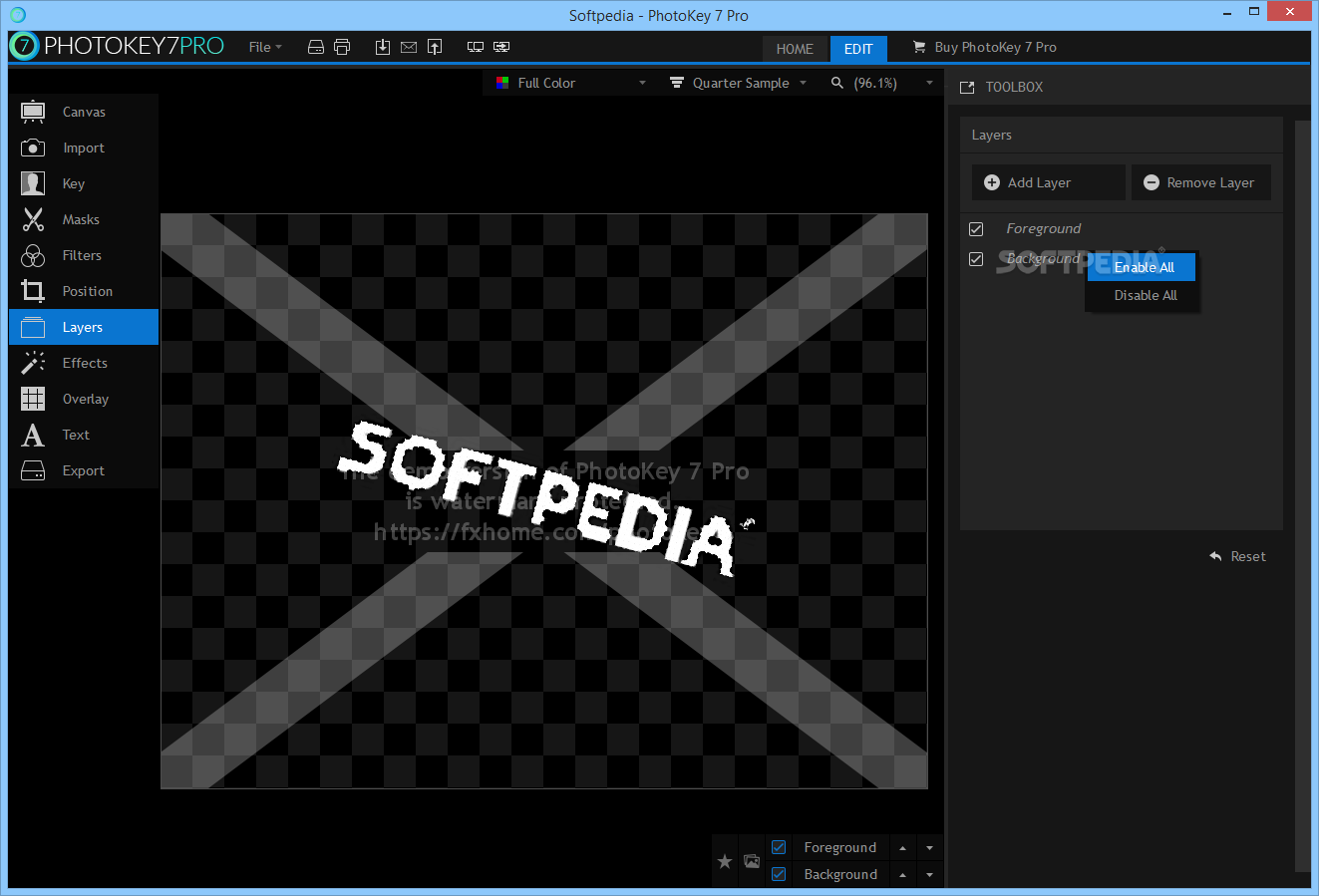Open the zoom level 96.1% dropdown

click(882, 83)
